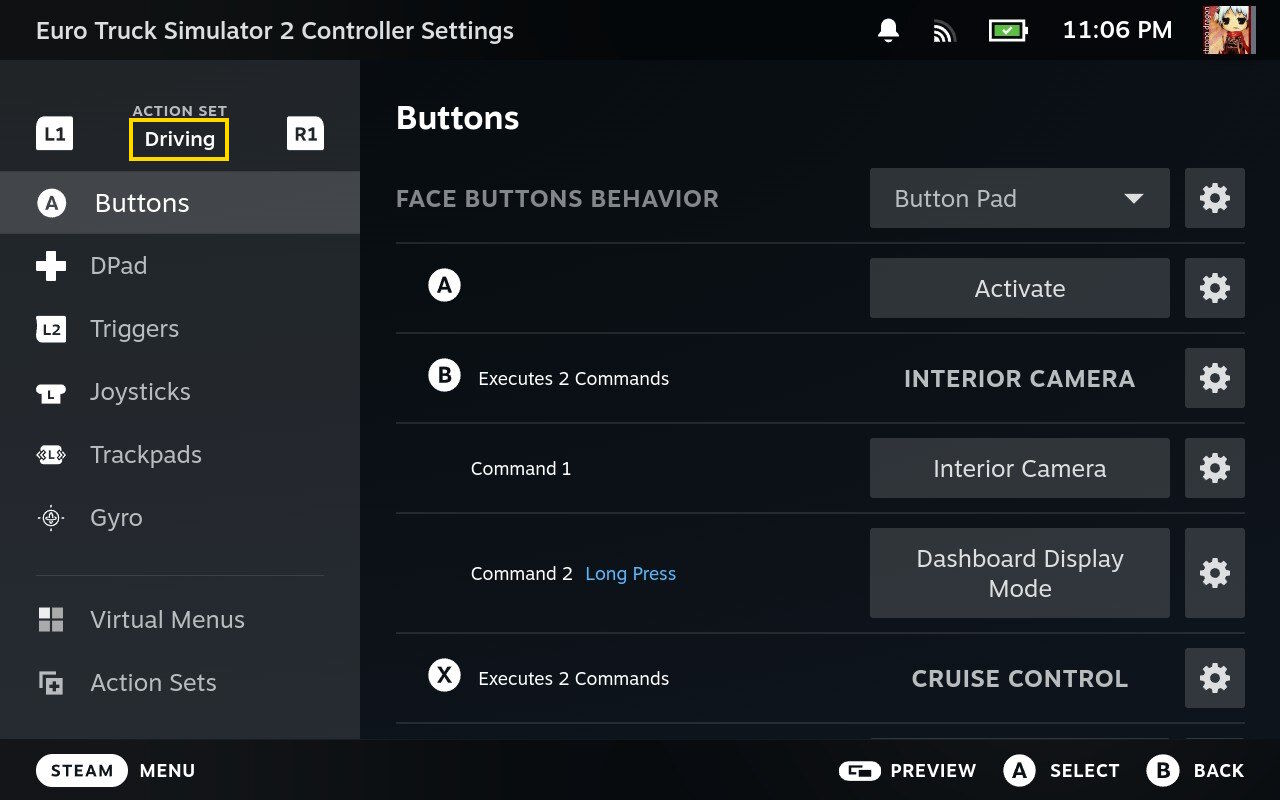
Task: Open gear for Command 1 Interior Camera
Action: pyautogui.click(x=1215, y=468)
